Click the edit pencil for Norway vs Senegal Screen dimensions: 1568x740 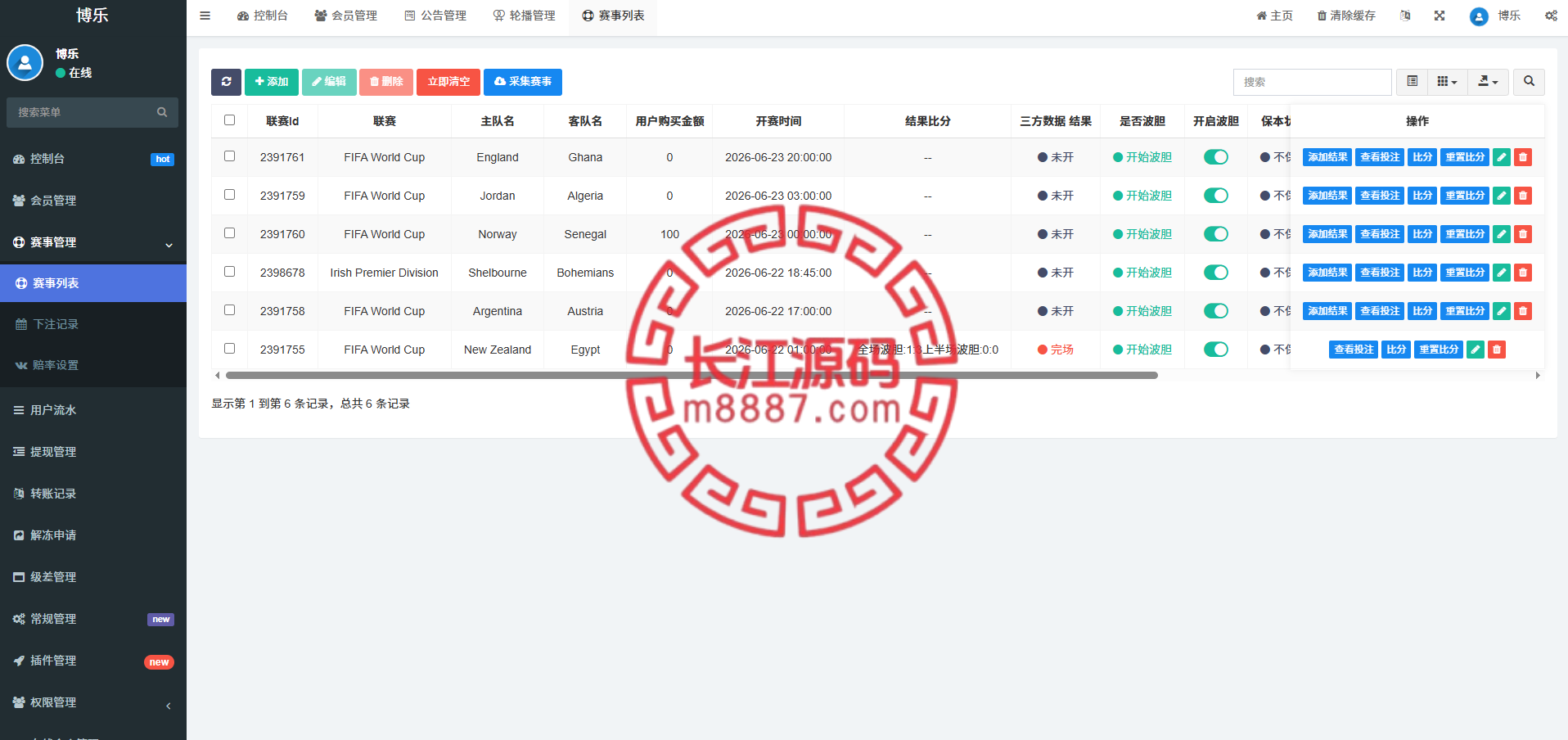[1502, 234]
